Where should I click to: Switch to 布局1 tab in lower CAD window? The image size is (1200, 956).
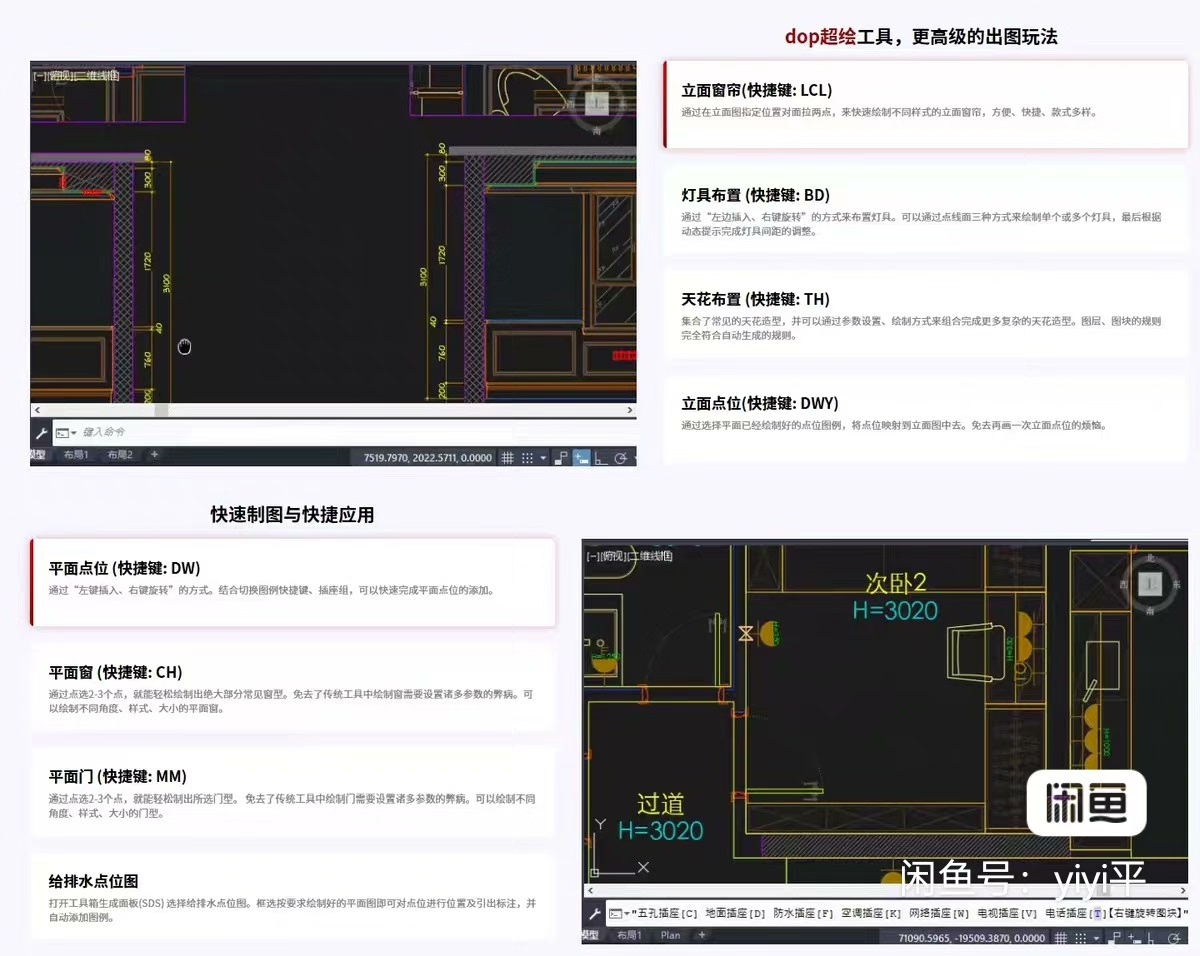[630, 936]
